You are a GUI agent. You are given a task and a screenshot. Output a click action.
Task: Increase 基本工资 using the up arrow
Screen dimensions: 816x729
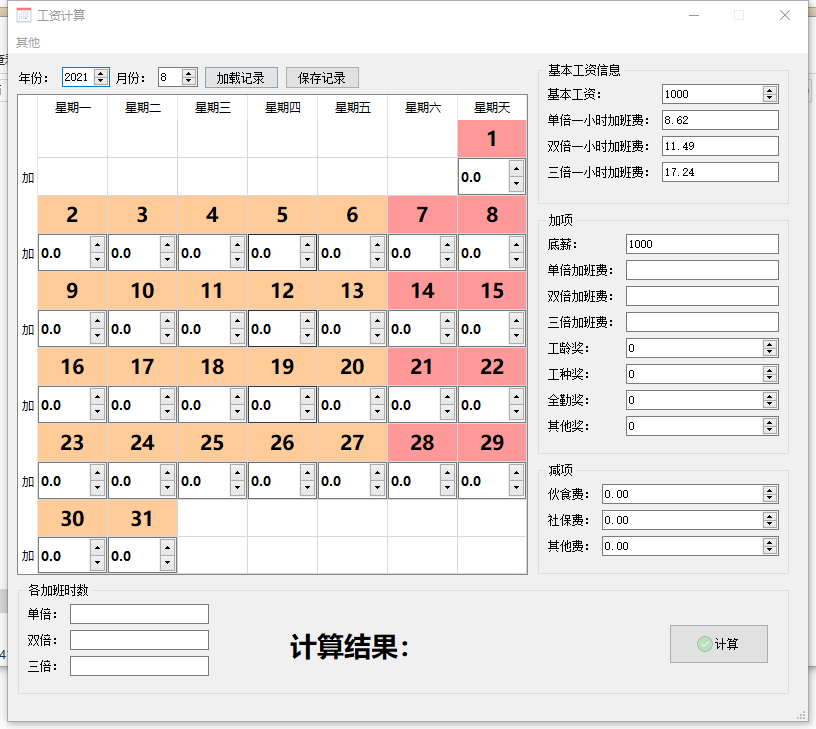pyautogui.click(x=769, y=90)
